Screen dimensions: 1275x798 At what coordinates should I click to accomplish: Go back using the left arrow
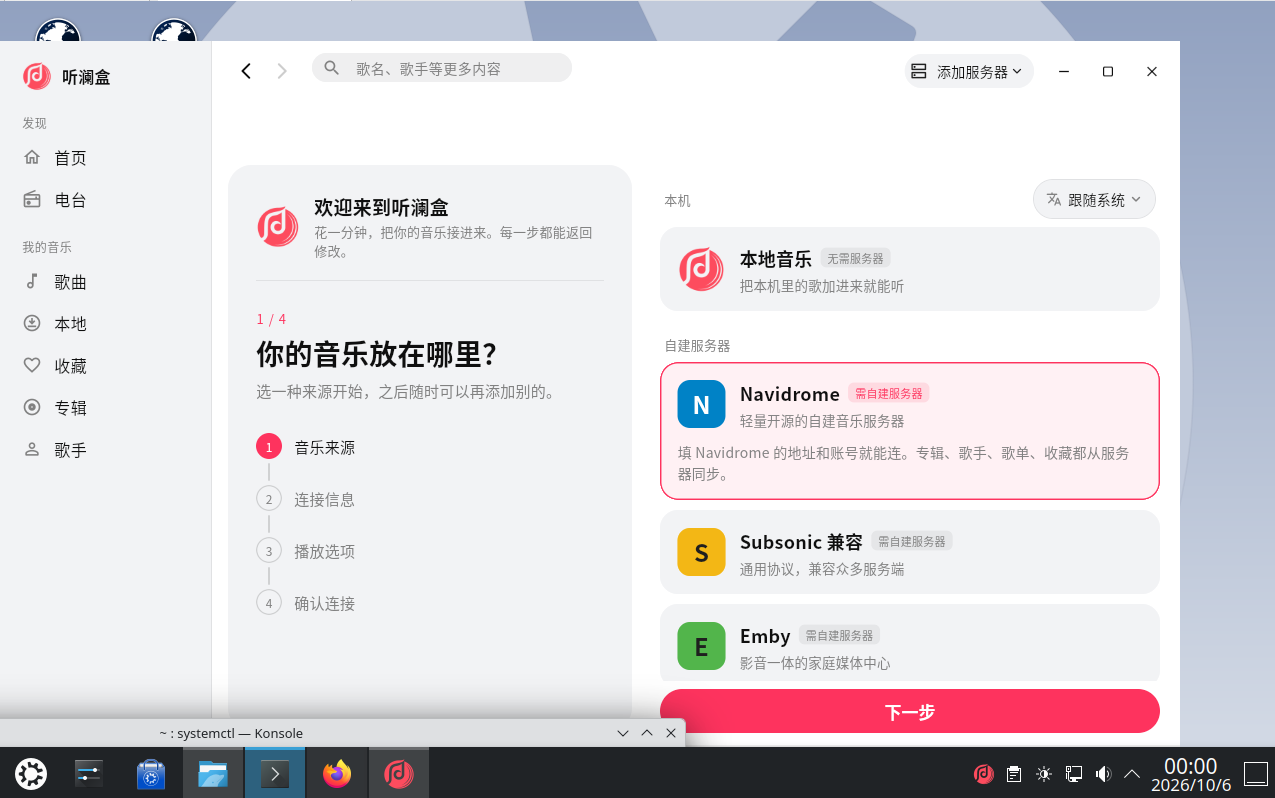click(246, 71)
